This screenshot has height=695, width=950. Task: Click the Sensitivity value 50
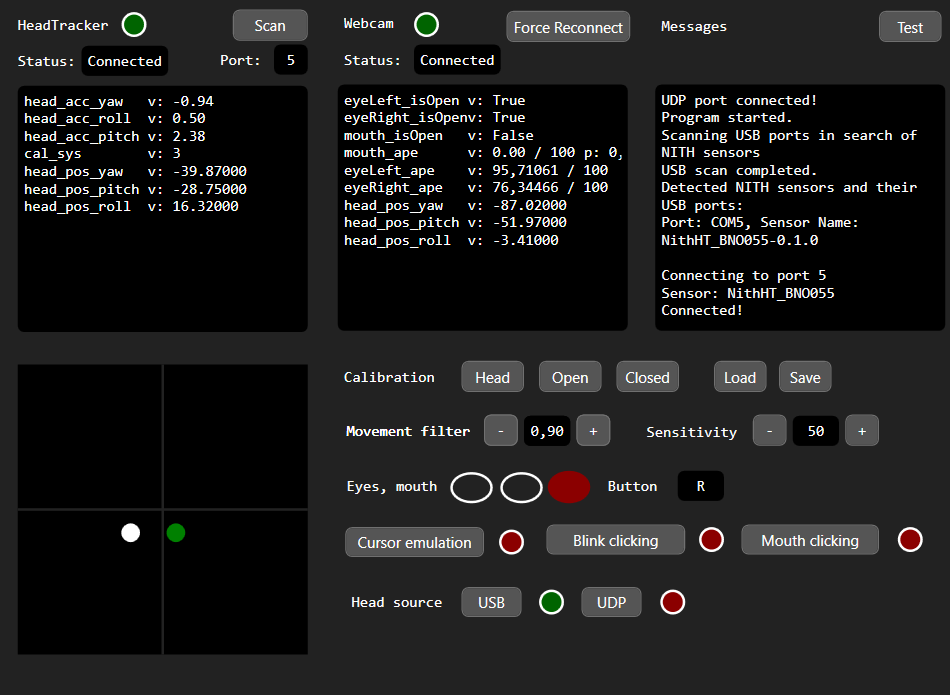coord(815,431)
